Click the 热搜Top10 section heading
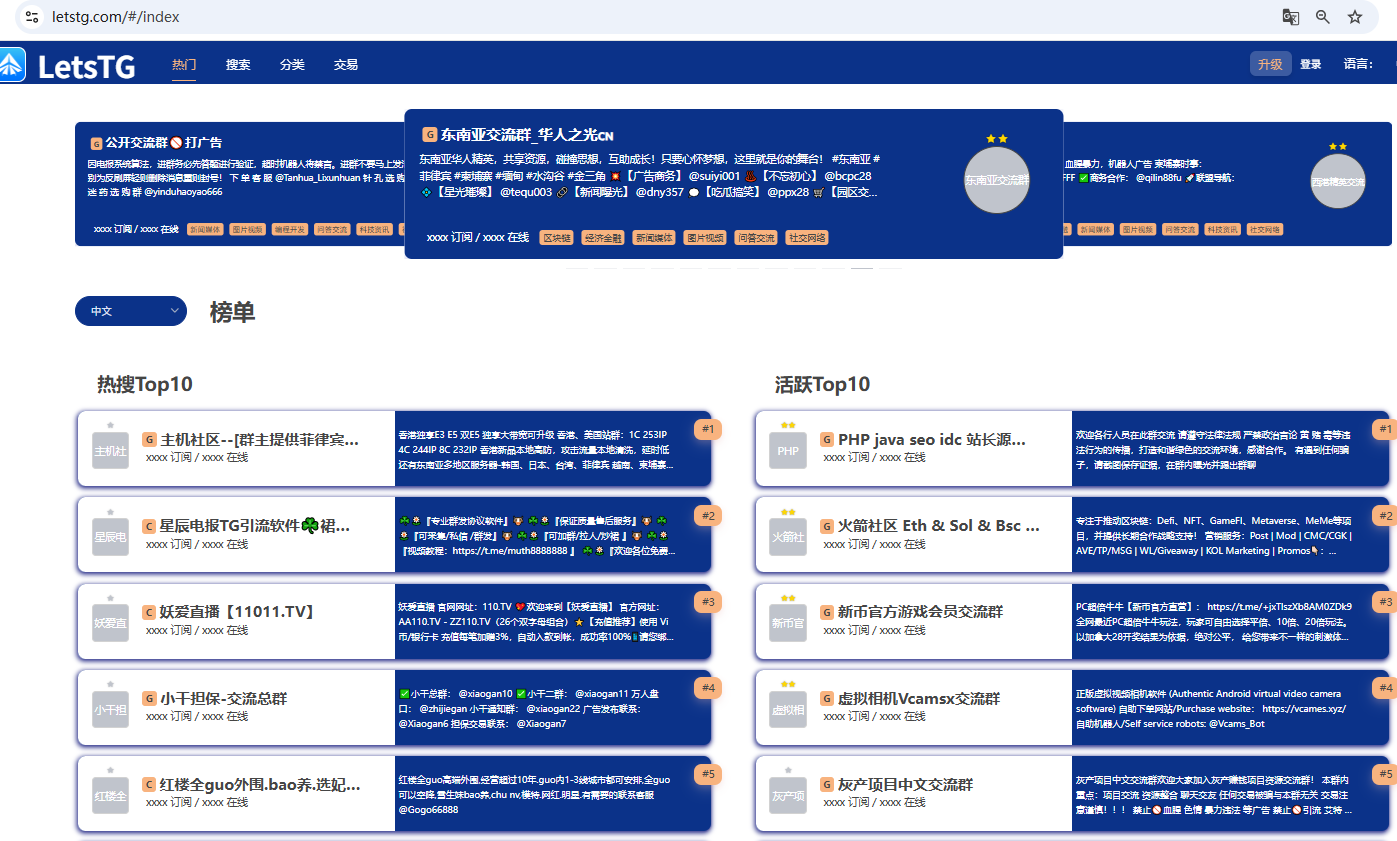The width and height of the screenshot is (1397, 841). tap(144, 384)
